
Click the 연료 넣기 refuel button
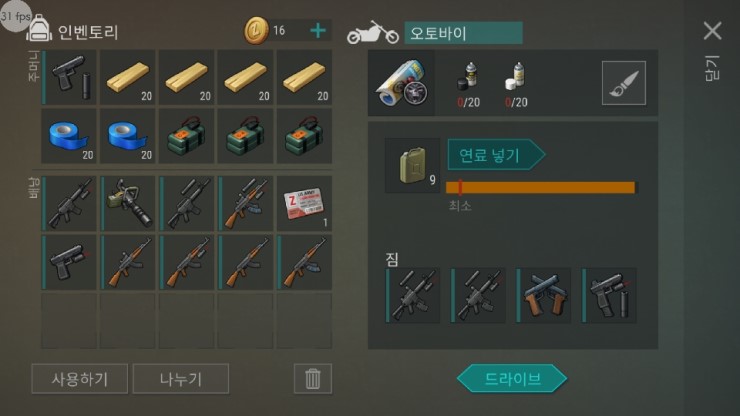tap(496, 155)
